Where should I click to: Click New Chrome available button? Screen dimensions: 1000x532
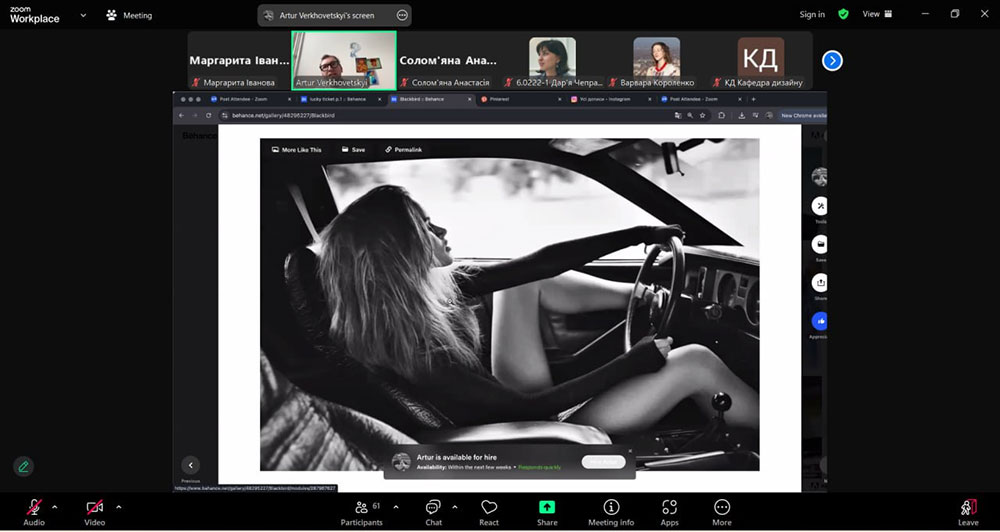[x=802, y=115]
